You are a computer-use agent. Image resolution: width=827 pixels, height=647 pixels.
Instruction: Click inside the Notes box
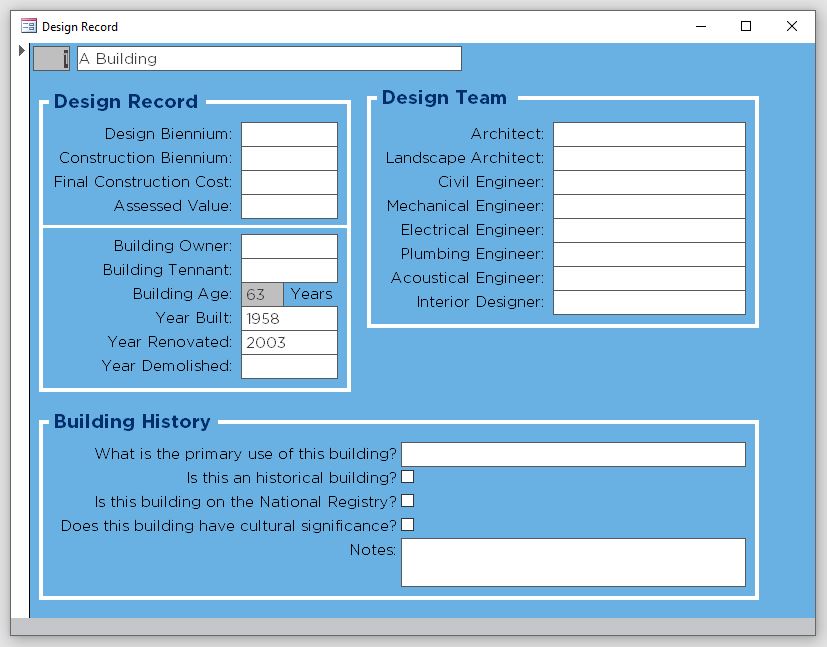pos(572,561)
